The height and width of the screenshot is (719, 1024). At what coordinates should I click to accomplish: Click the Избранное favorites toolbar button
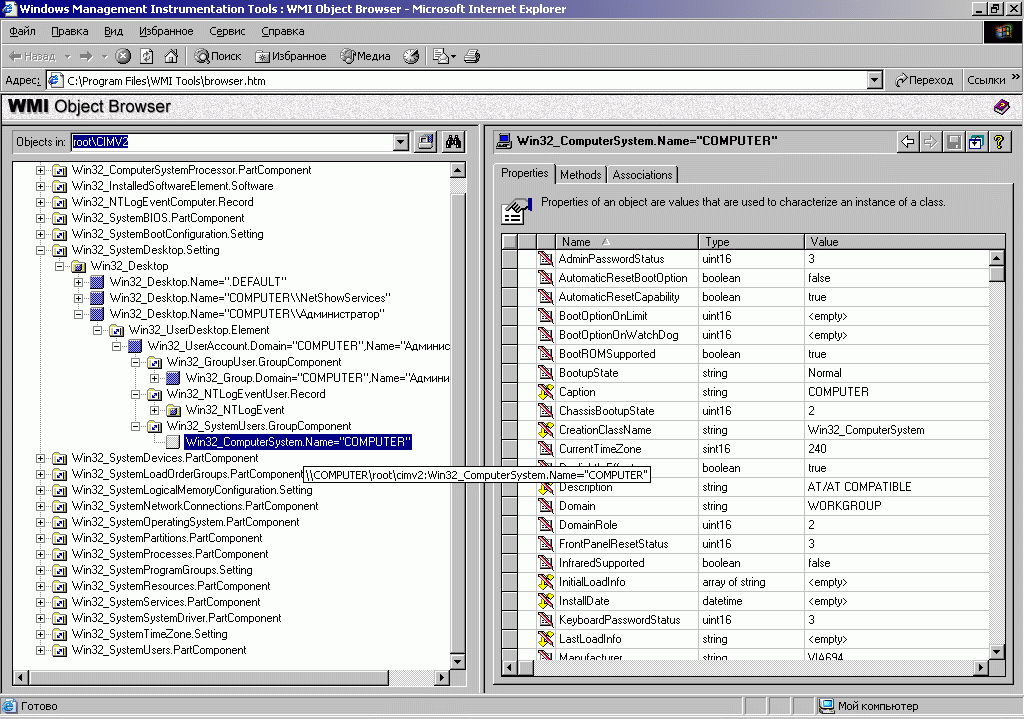291,56
